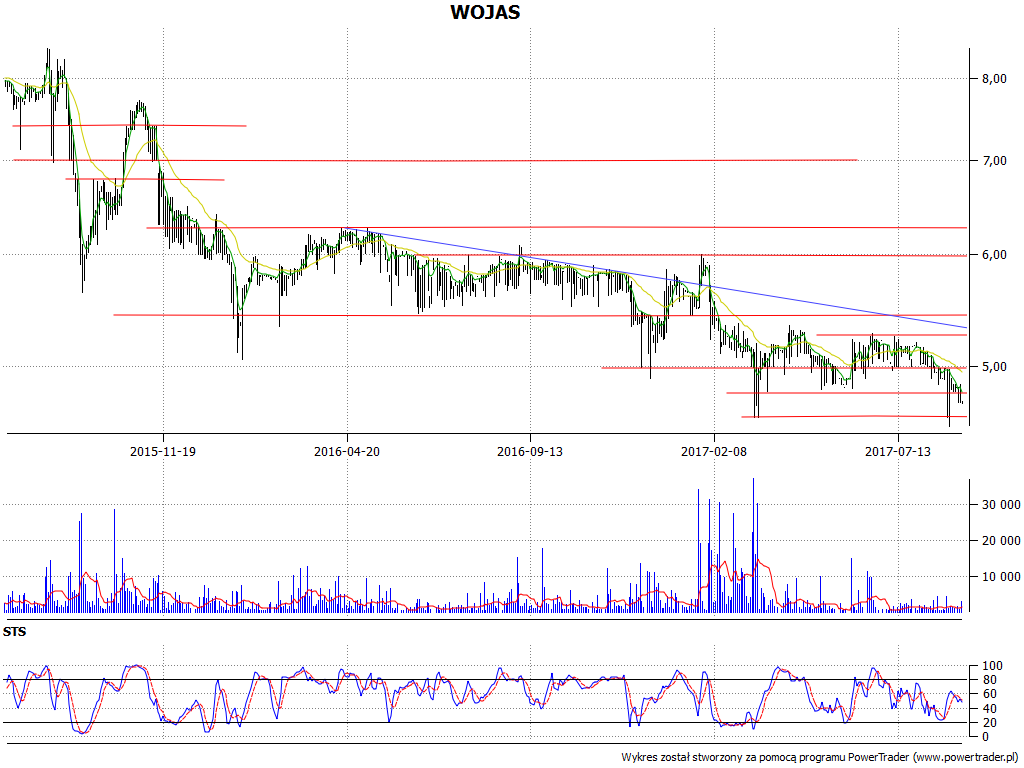The height and width of the screenshot is (768, 1024).
Task: Click the 20 value on STS axis
Action: pos(989,722)
